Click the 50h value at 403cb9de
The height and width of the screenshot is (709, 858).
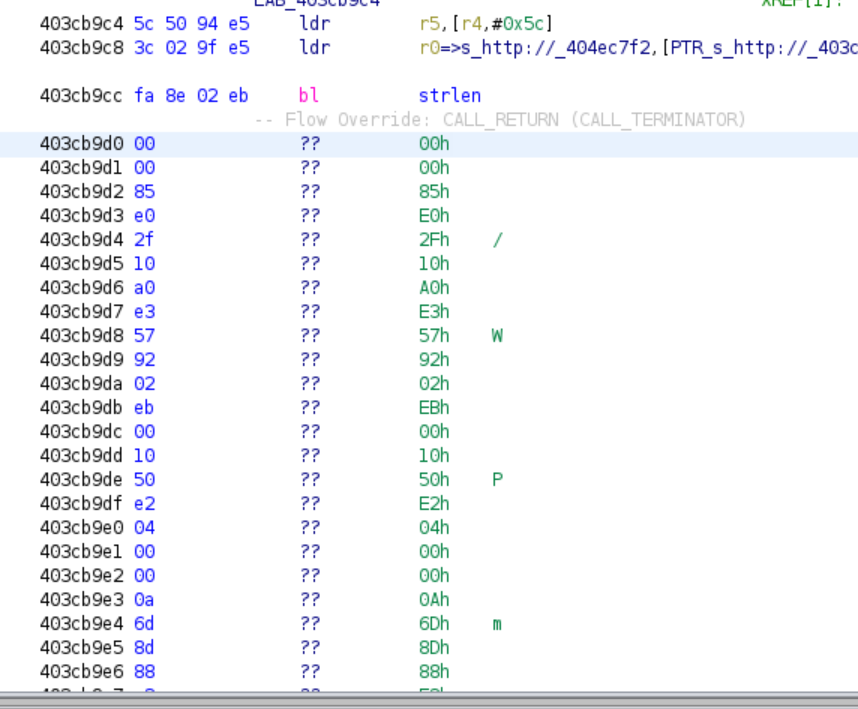(434, 480)
